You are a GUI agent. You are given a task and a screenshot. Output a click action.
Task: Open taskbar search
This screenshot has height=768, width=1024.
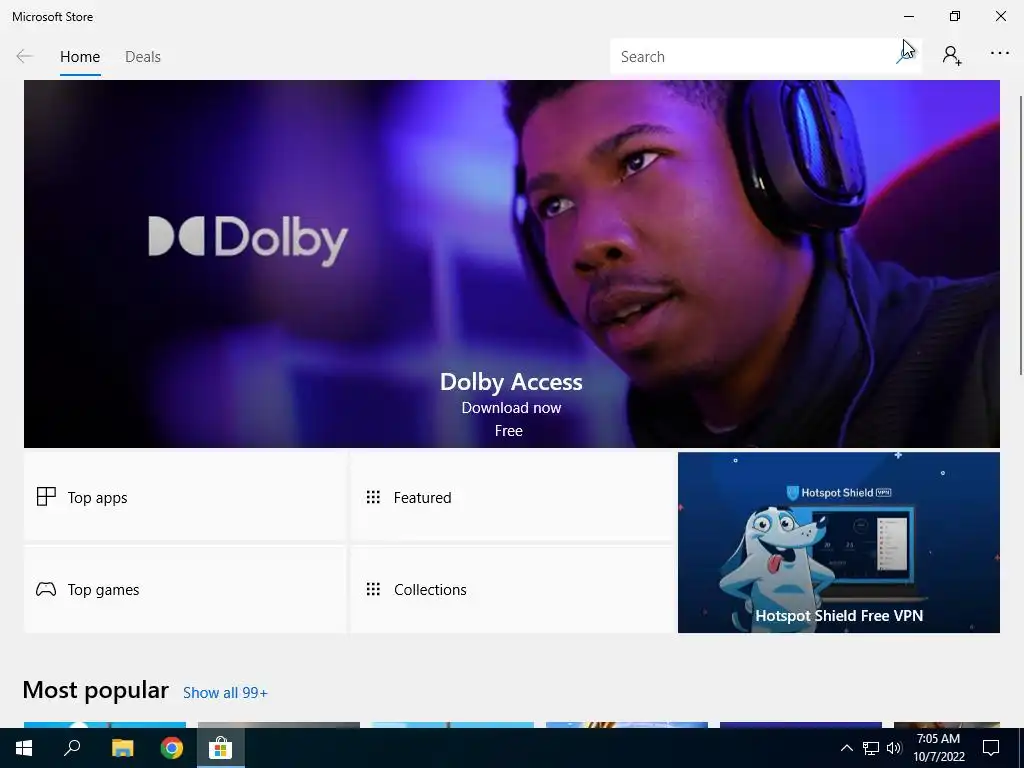pos(72,748)
